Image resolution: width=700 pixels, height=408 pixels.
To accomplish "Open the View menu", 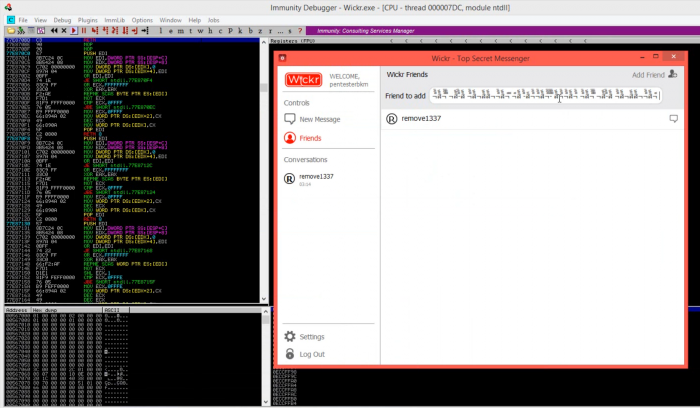I will [40, 20].
